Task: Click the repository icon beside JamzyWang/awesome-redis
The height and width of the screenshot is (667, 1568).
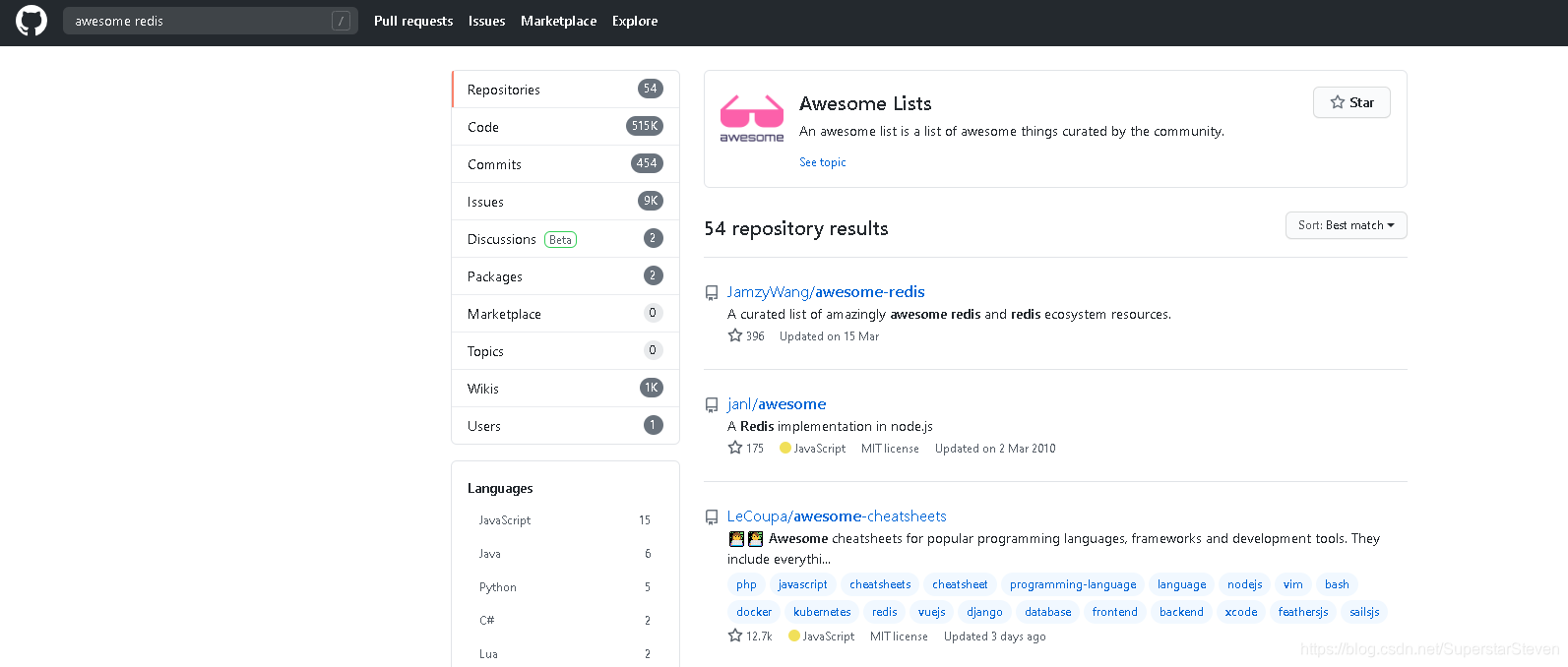Action: (x=712, y=293)
